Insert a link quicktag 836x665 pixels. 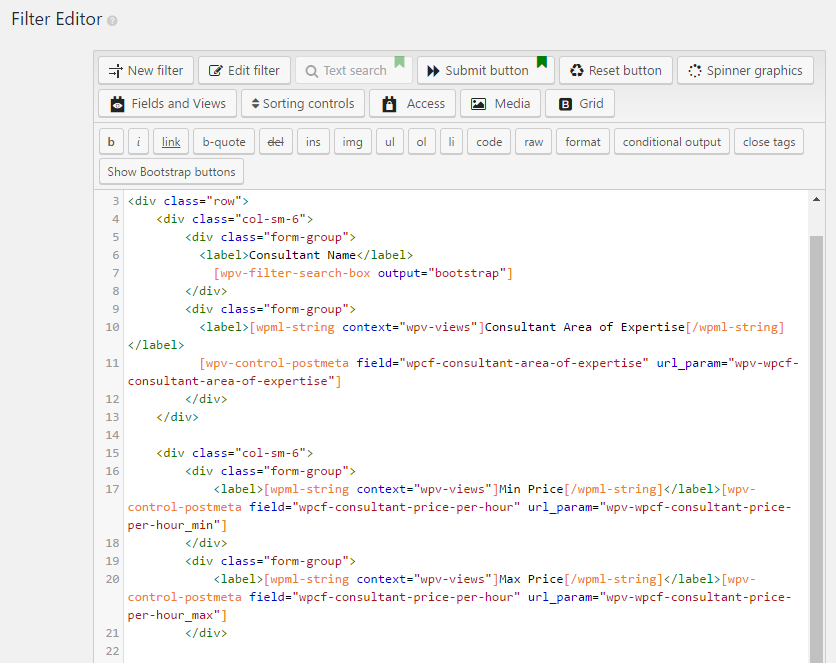(x=171, y=142)
